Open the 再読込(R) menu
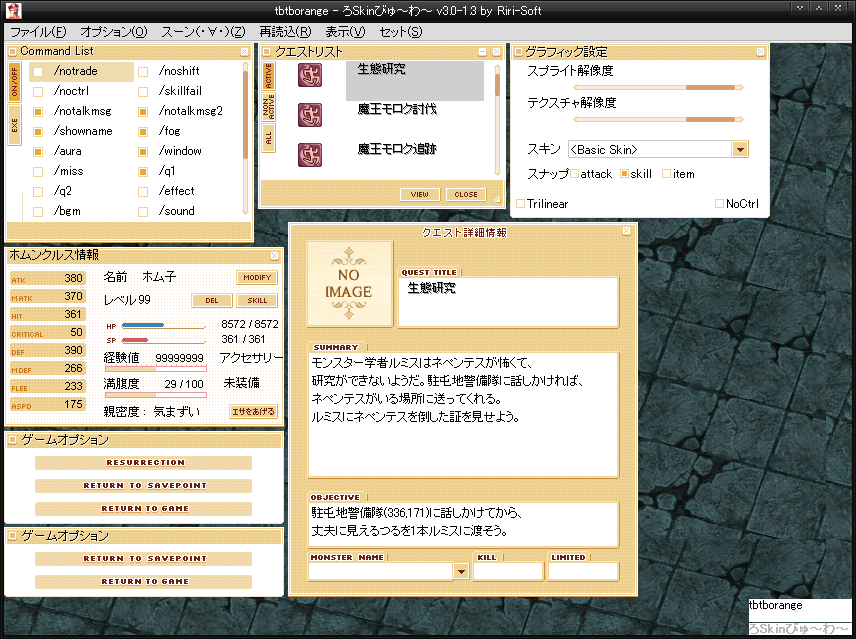Screen dimensions: 856x639 click(286, 32)
